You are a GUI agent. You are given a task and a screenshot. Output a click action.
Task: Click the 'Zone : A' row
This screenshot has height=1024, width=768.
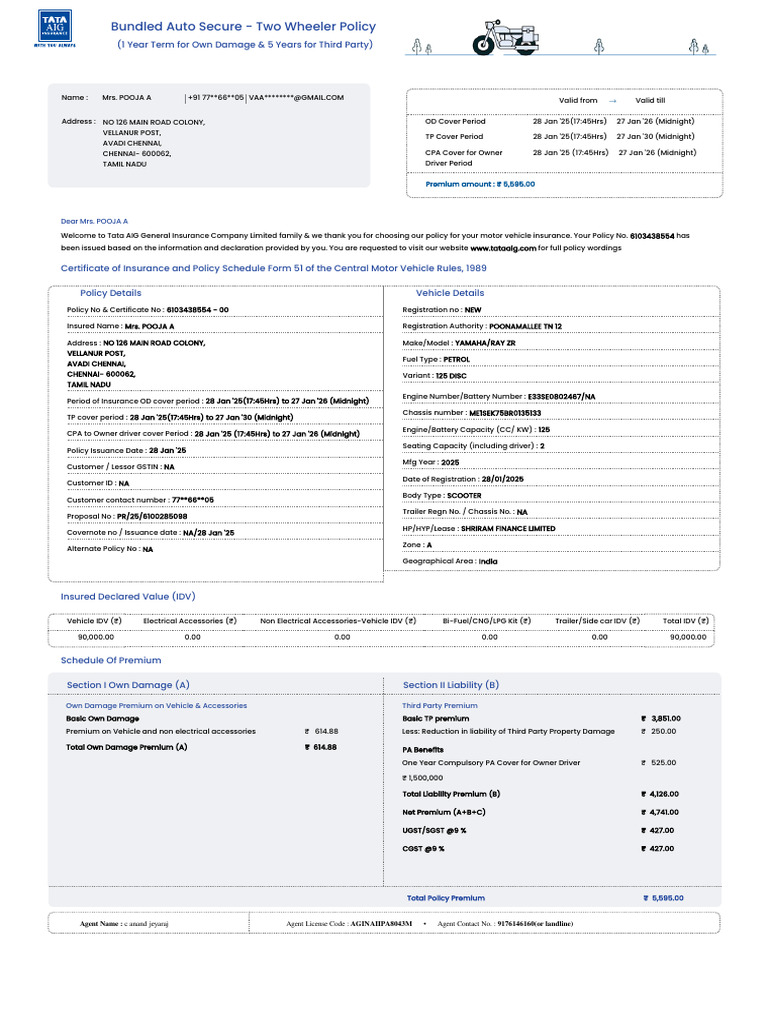pos(417,545)
